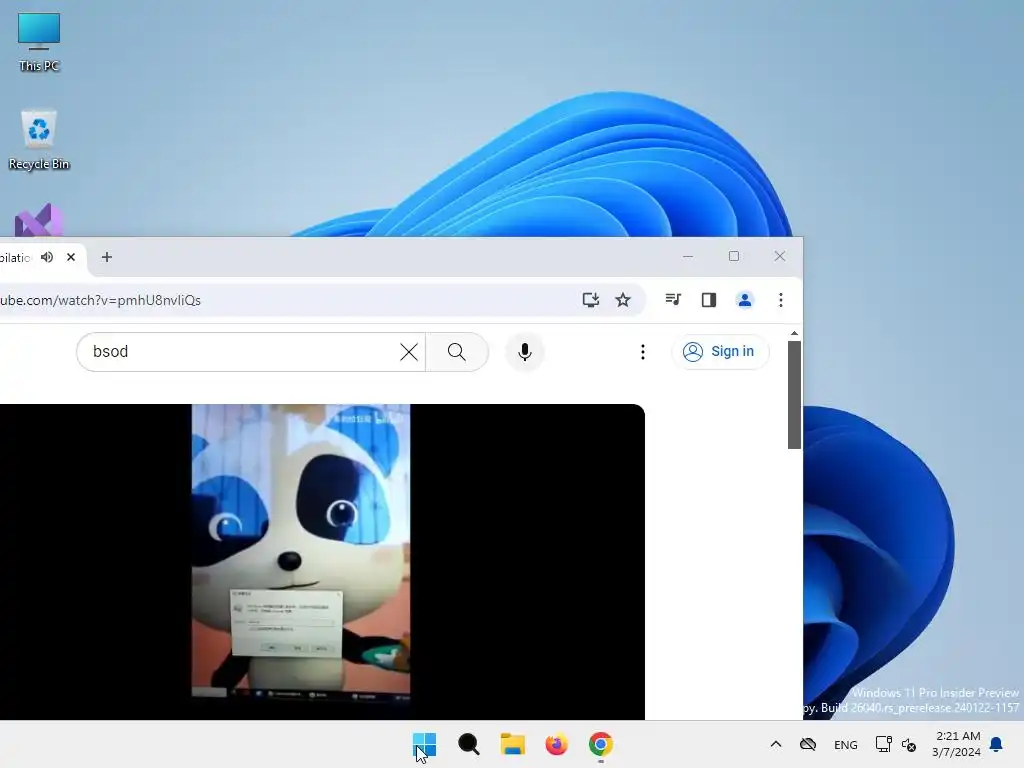Screen dimensions: 1024x768
Task: Open Windows Search from taskbar
Action: (469, 744)
